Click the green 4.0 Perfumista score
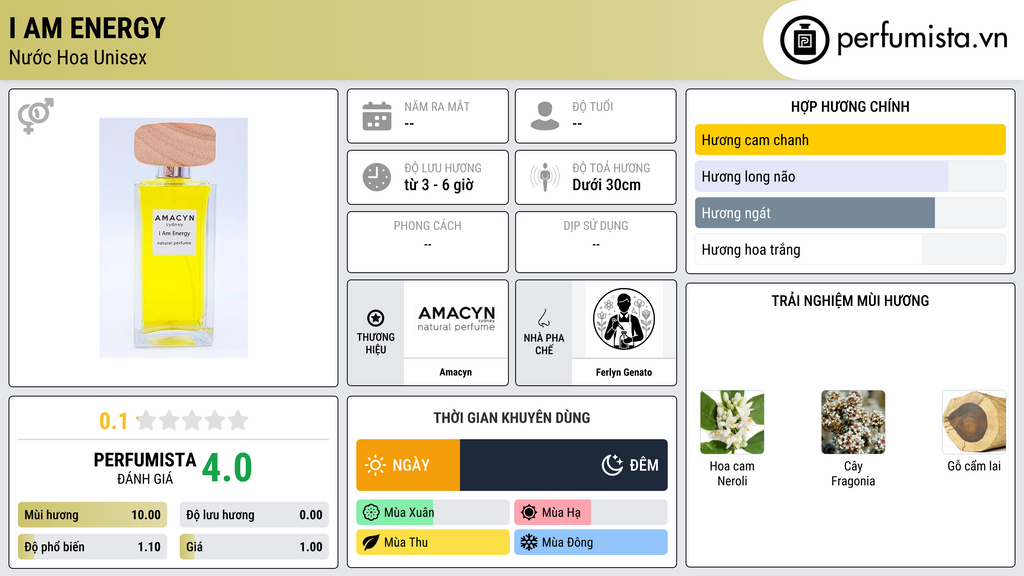 click(x=227, y=468)
